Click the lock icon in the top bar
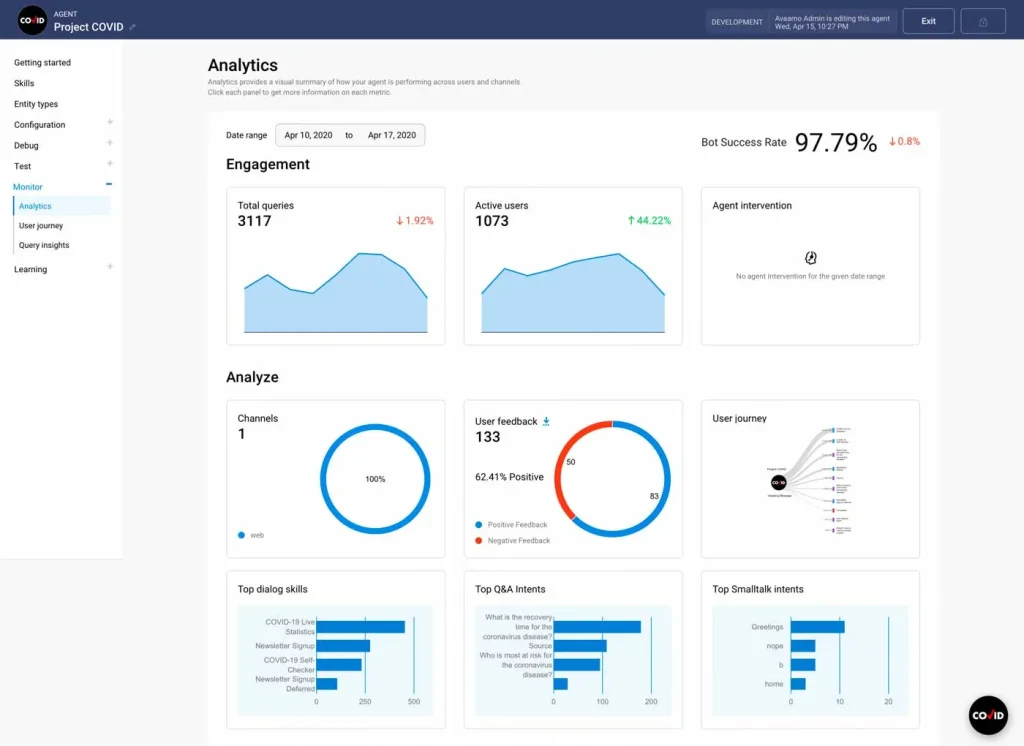This screenshot has height=746, width=1024. coord(983,20)
